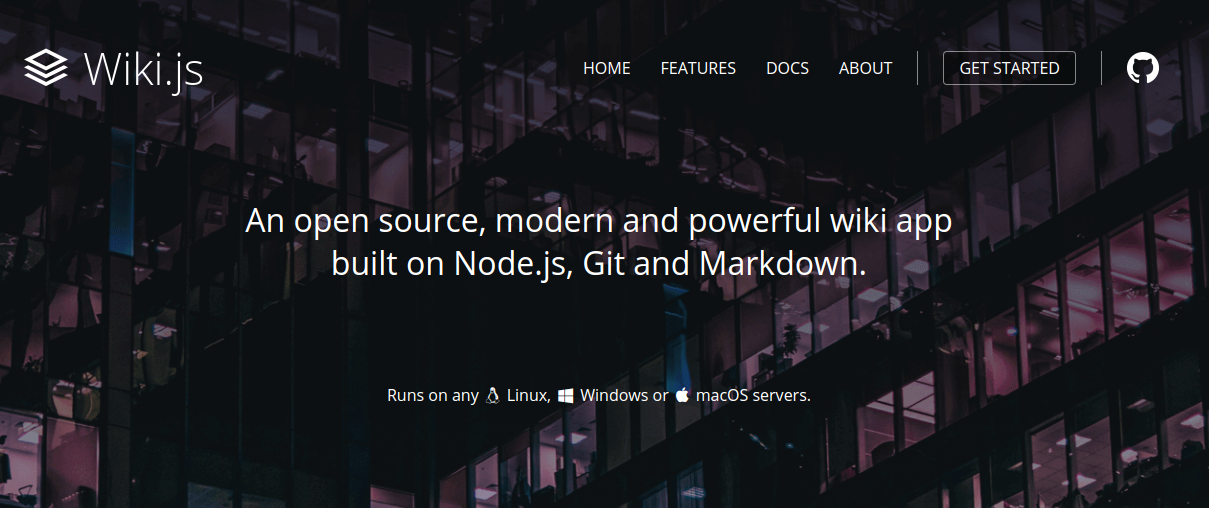Viewport: 1209px width, 508px height.
Task: Go to the HOME menu item
Action: coord(607,68)
